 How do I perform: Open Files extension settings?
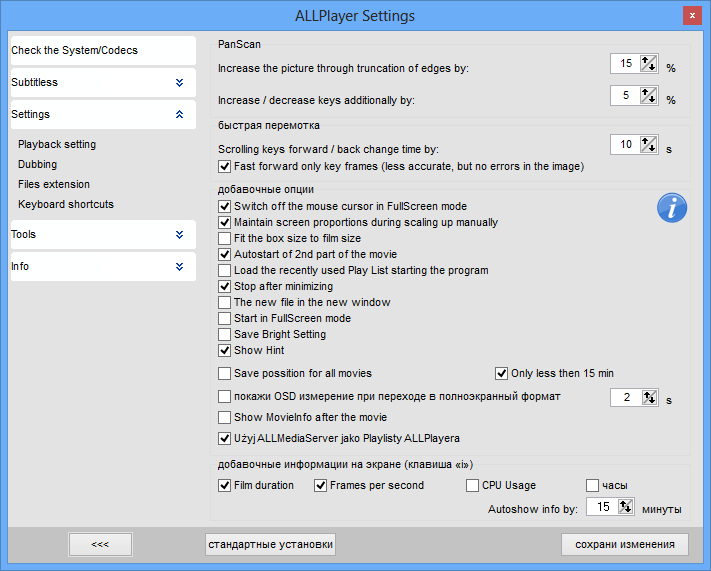pos(54,184)
